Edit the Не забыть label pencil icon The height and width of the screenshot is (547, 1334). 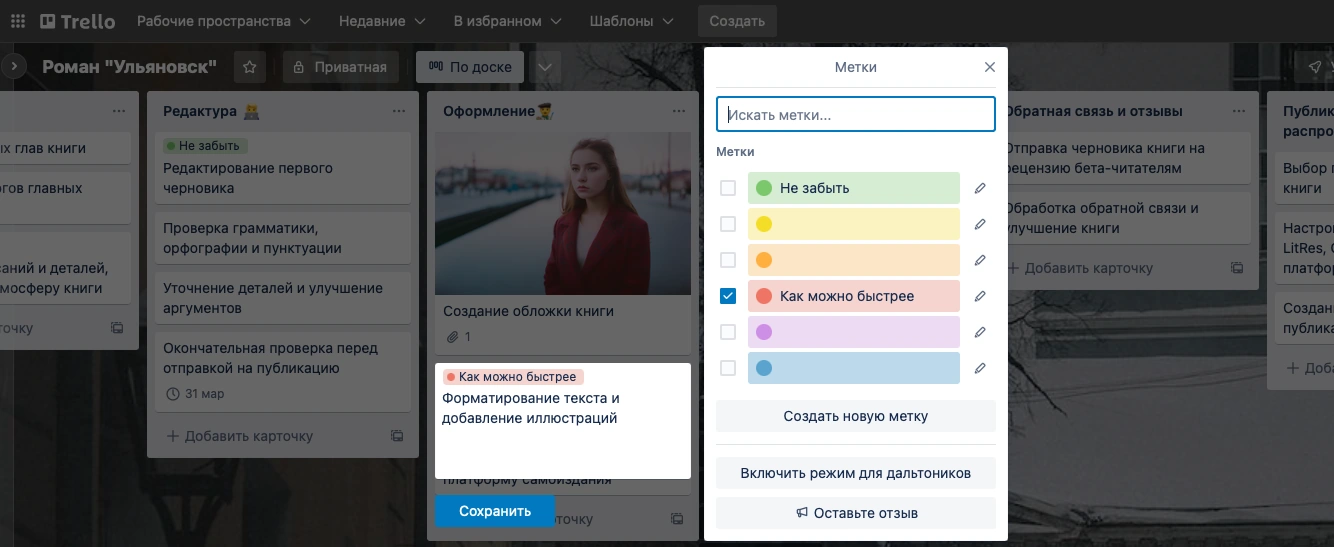980,188
